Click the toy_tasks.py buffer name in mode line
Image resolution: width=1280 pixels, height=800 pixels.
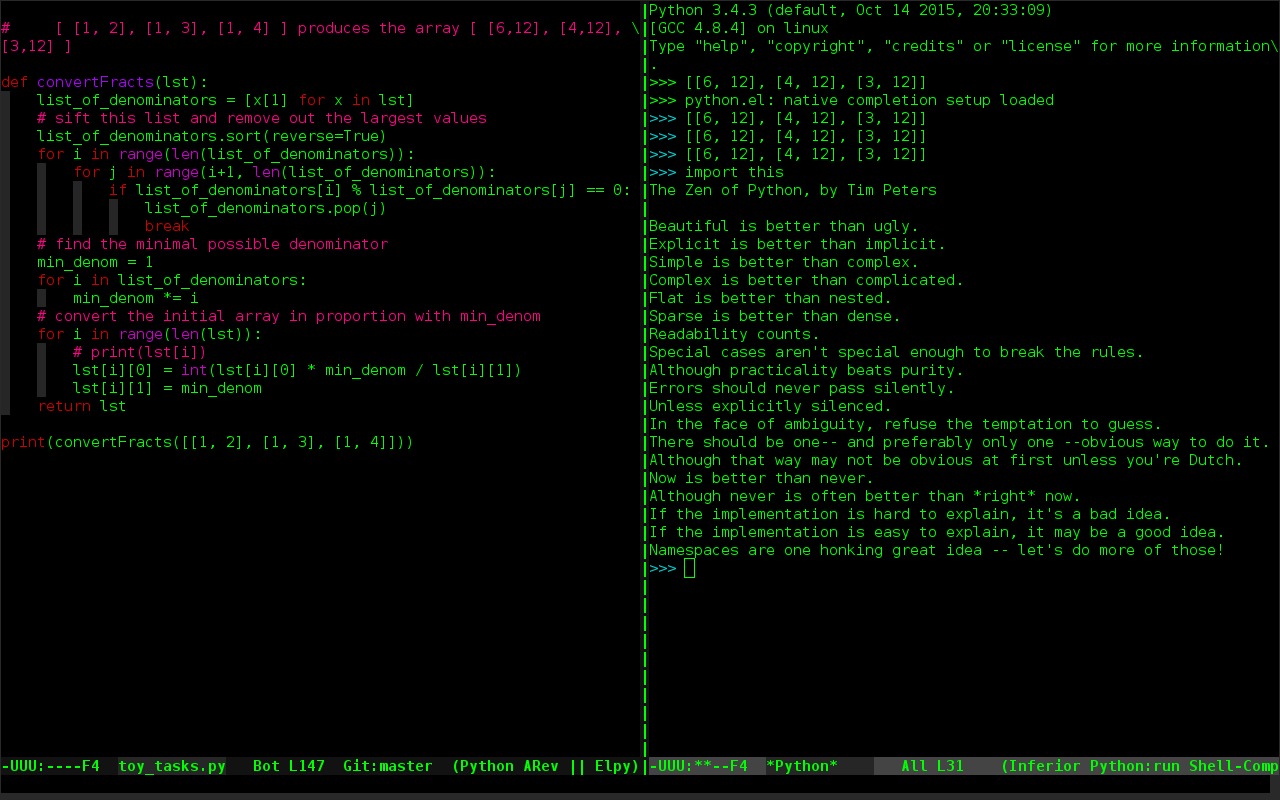point(172,766)
